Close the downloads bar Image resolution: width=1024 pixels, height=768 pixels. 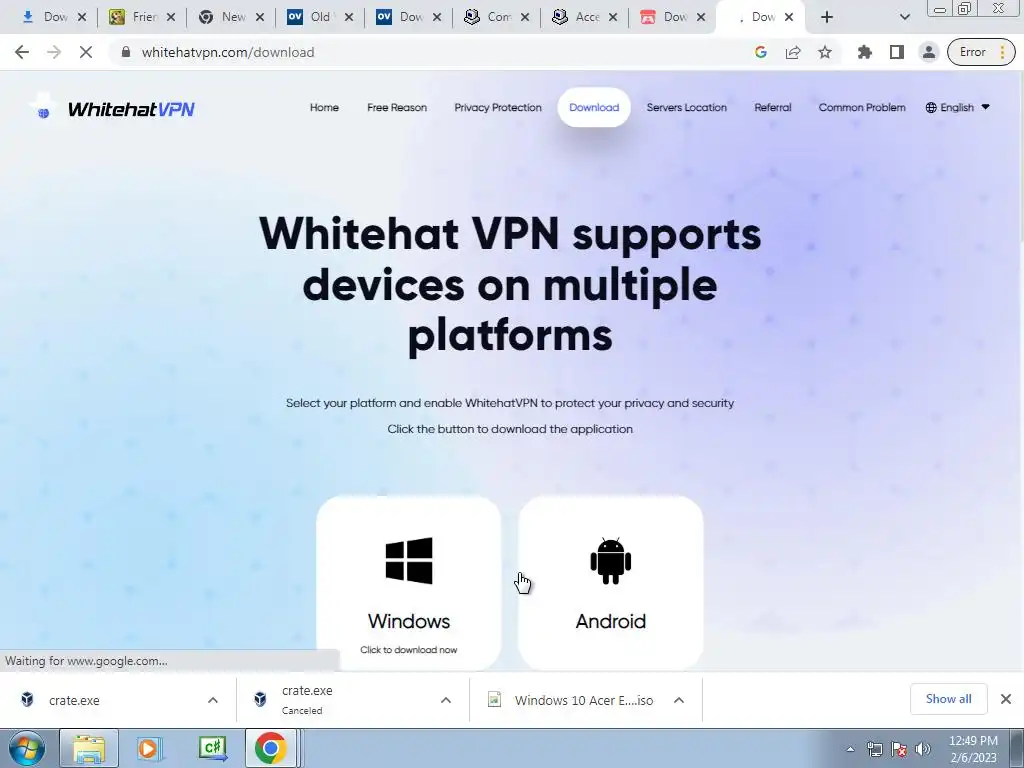(1006, 699)
